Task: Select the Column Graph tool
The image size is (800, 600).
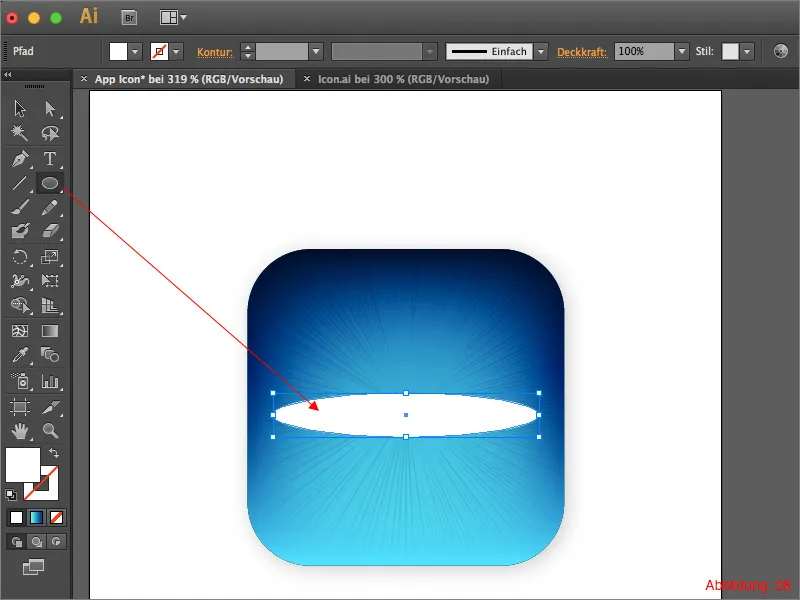Action: 50,381
